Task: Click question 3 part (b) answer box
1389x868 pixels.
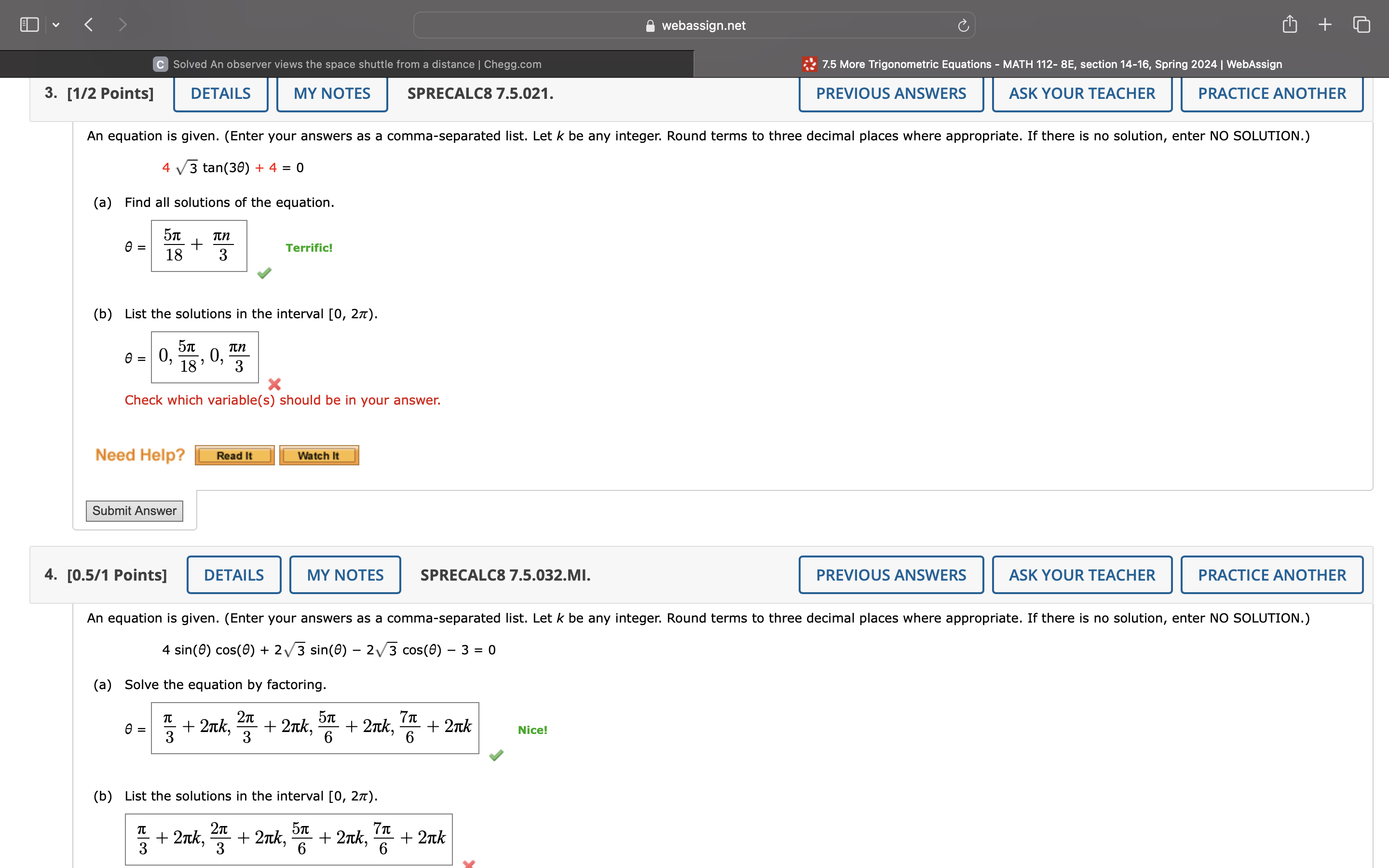Action: [x=204, y=357]
